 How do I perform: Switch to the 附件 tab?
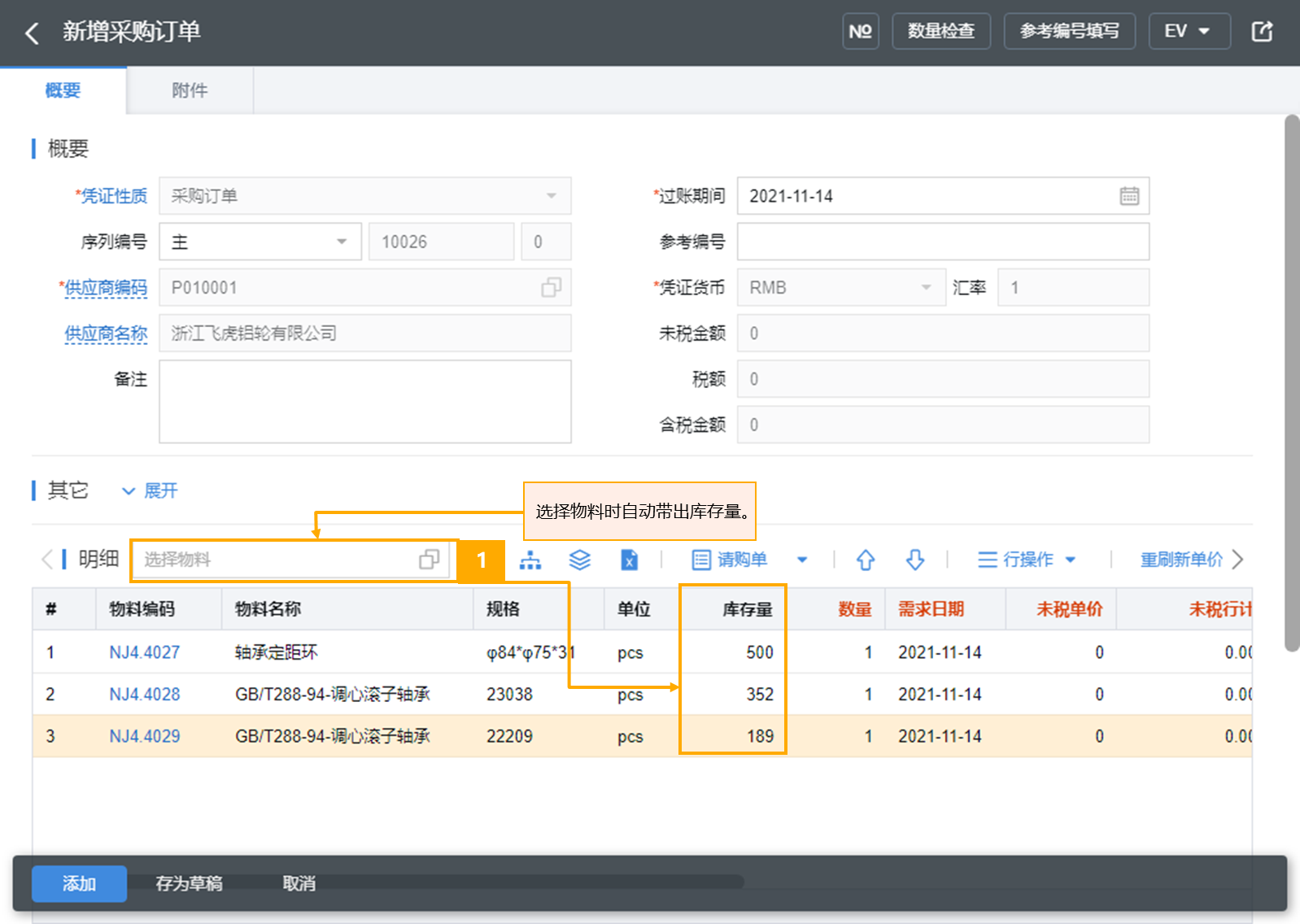tap(190, 90)
